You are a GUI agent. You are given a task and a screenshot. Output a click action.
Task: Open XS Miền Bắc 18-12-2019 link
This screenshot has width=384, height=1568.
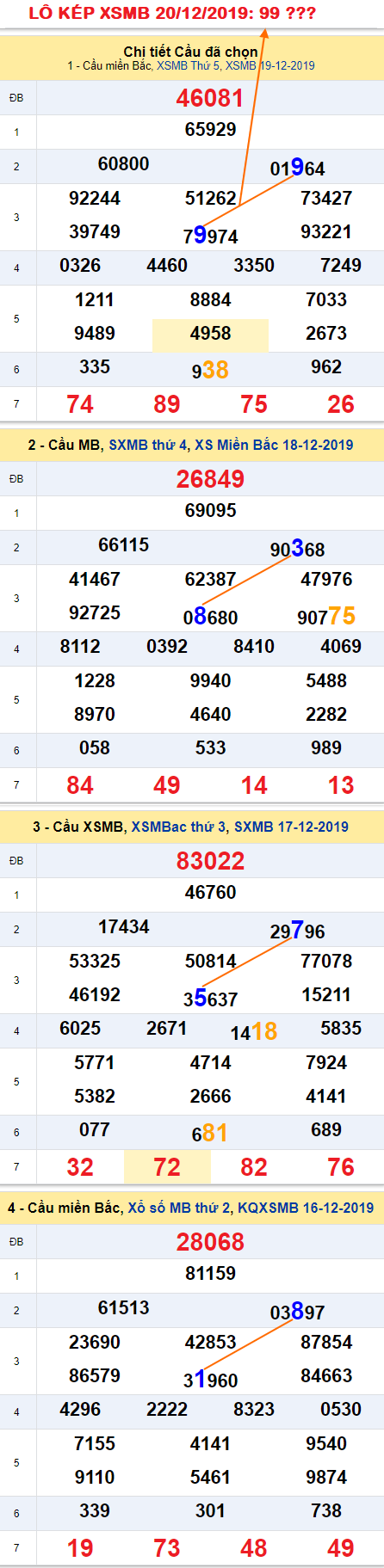(x=274, y=445)
